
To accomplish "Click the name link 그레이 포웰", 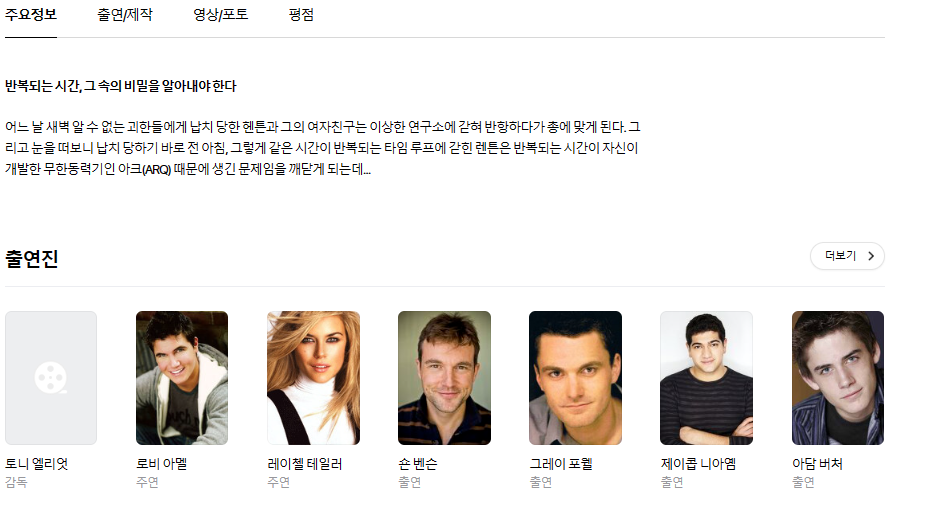I will [x=561, y=464].
